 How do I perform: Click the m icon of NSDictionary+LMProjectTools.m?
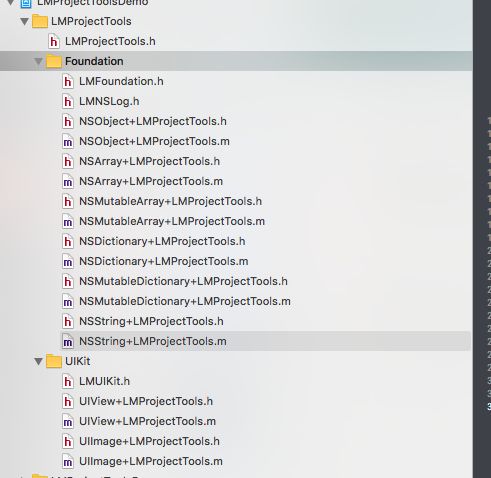click(x=68, y=261)
